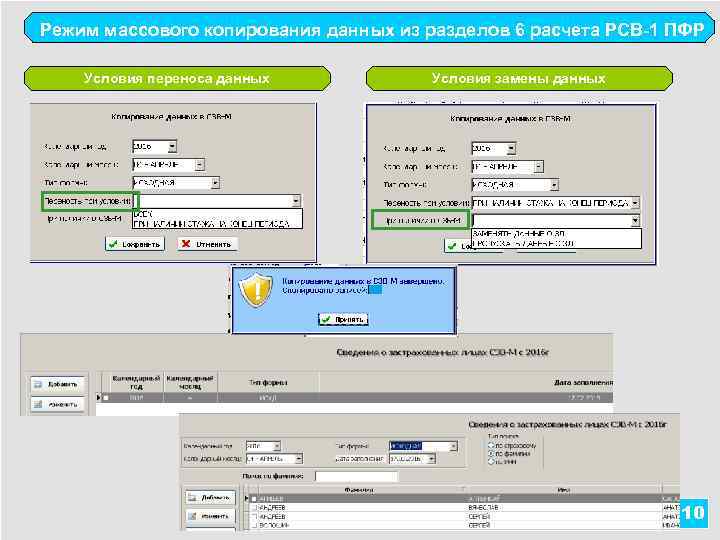The image size is (720, 540).
Task: Toggle checkbox for АНДРЕЕВ ВЯЧЕСЛАВ row
Action: [x=254, y=507]
